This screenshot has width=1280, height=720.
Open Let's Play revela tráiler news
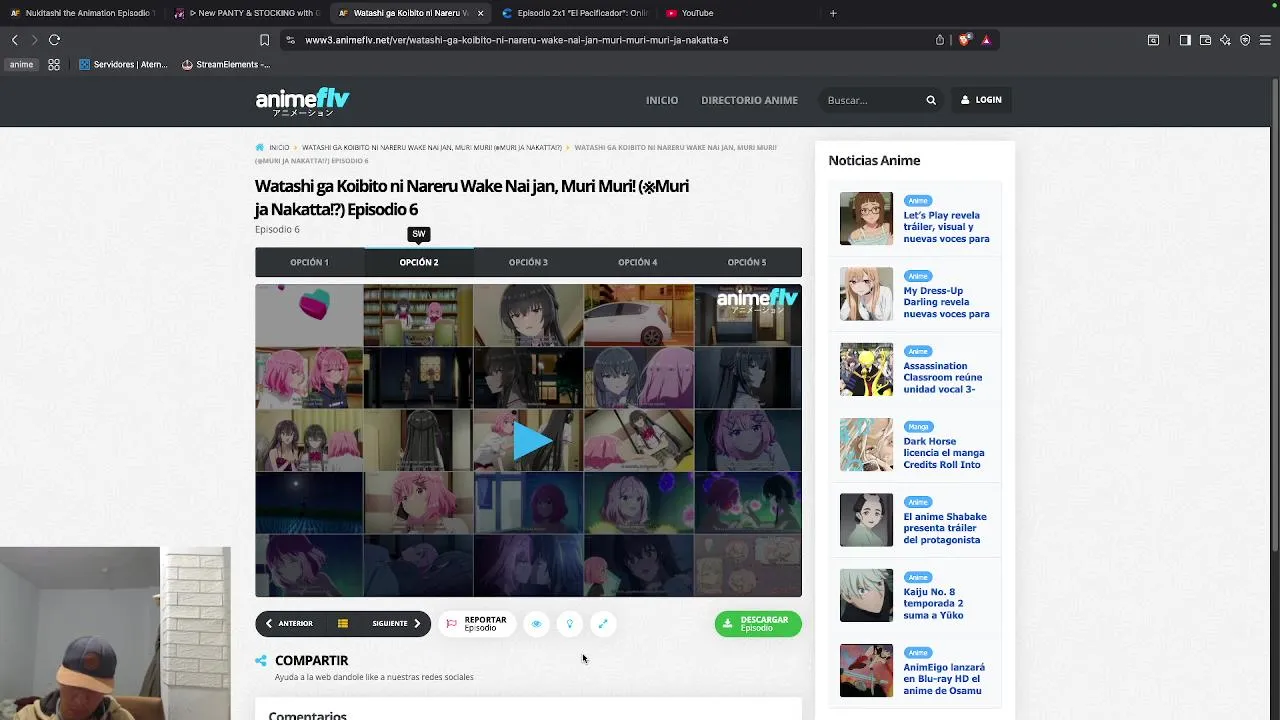point(946,227)
